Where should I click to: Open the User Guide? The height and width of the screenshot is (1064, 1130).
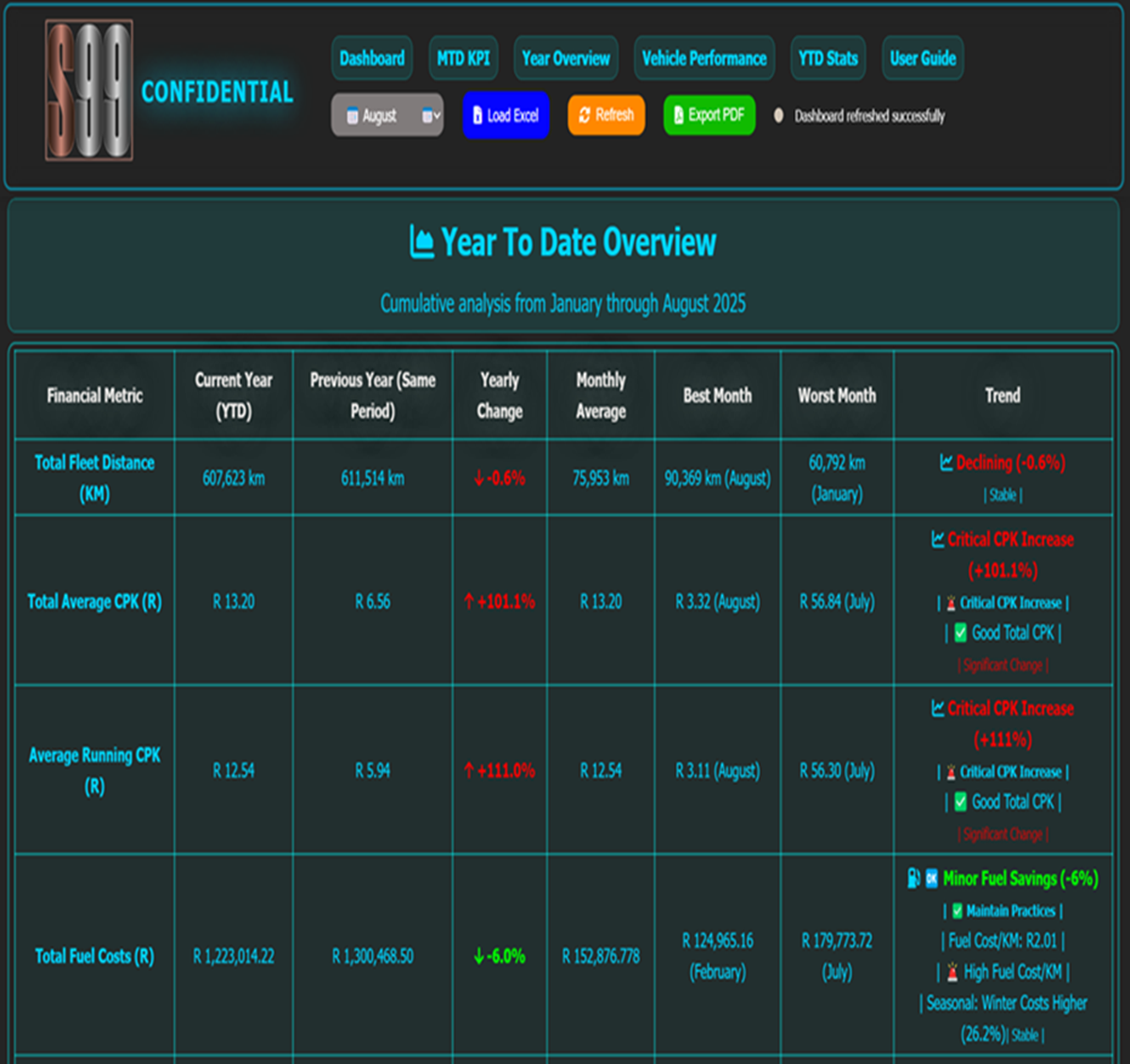[922, 57]
